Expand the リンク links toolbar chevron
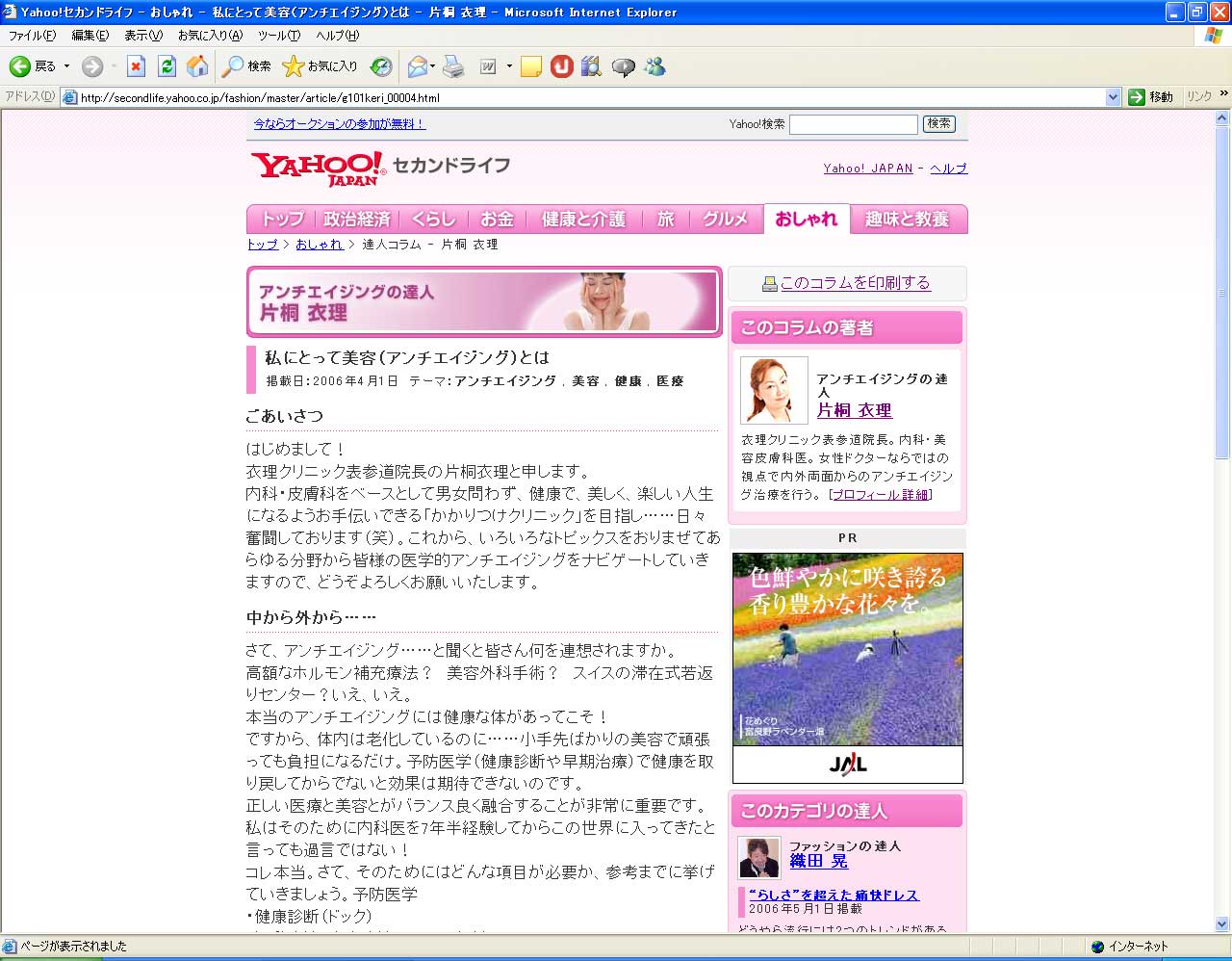The width and height of the screenshot is (1232, 961). click(1224, 94)
